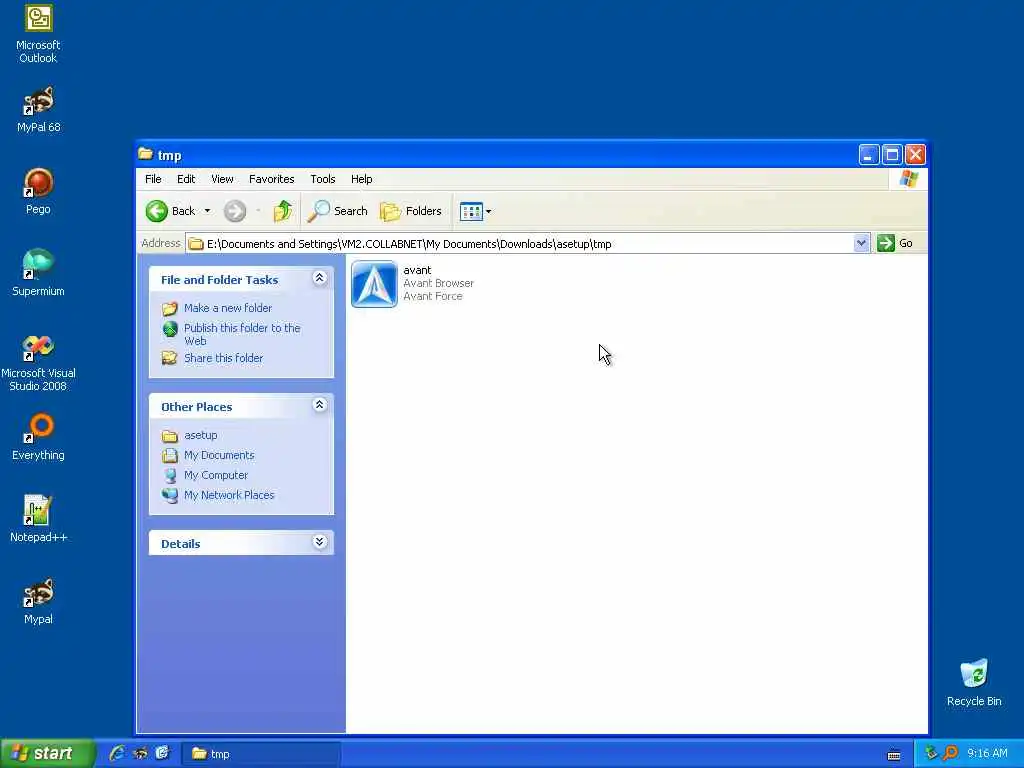Viewport: 1024px width, 768px height.
Task: Open Search from the toolbar
Action: pos(338,211)
